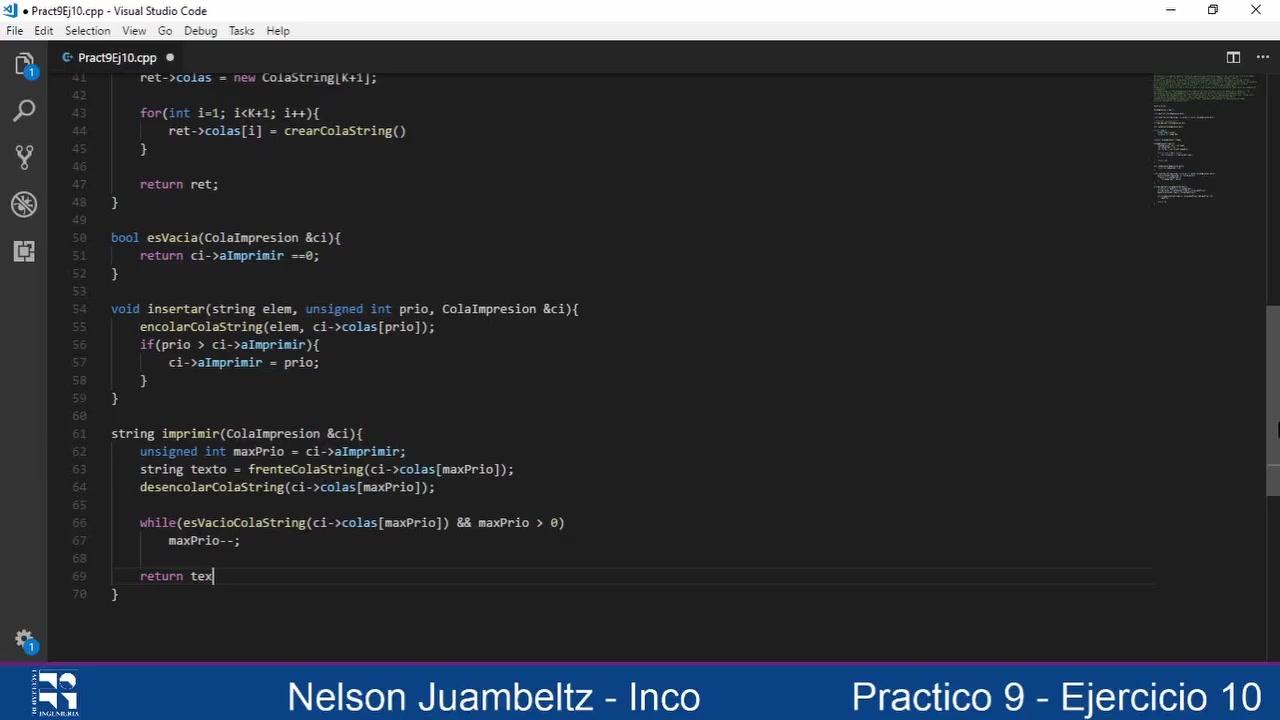Open the Help menu
Viewport: 1280px width, 720px height.
coord(278,31)
